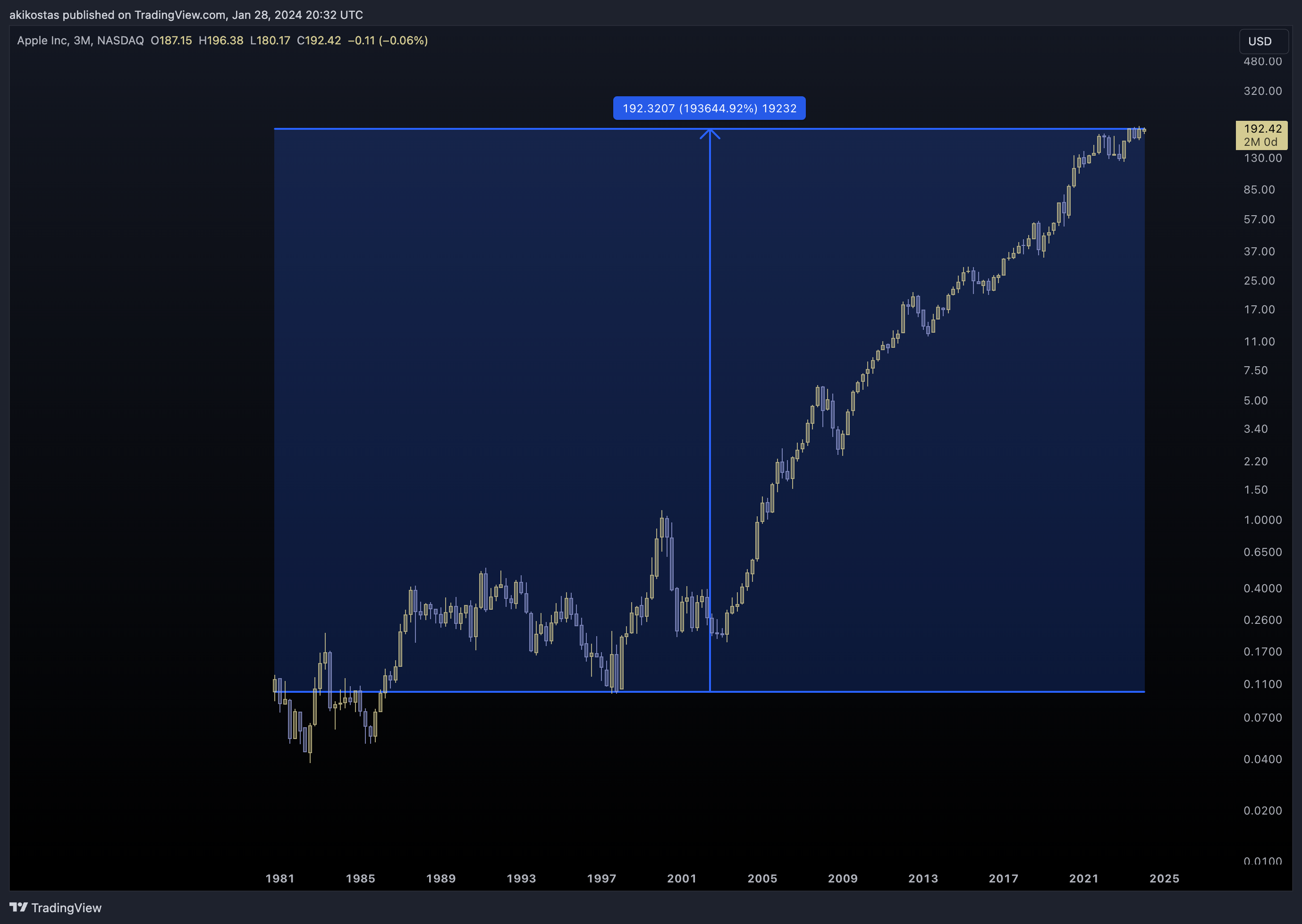Click the 1985 time axis label
Screen dimensions: 1302x924
click(360, 879)
